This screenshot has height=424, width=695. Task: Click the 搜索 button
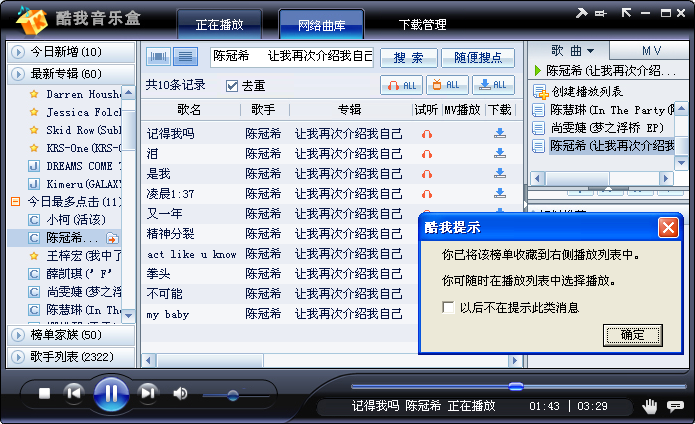tap(409, 58)
